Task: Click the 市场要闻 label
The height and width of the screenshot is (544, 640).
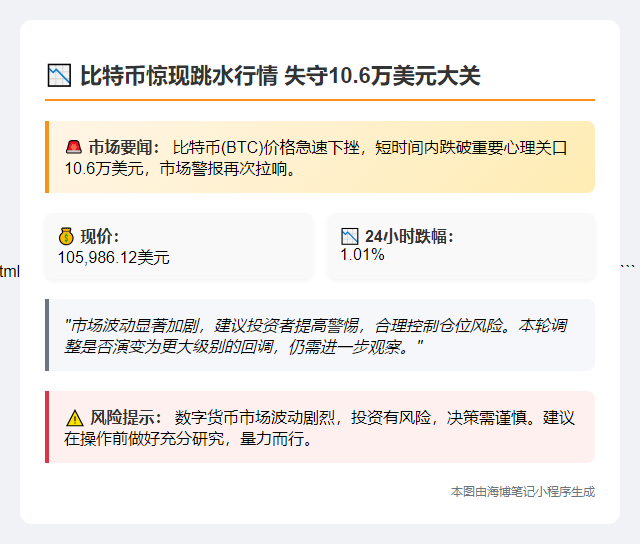Action: [124, 147]
